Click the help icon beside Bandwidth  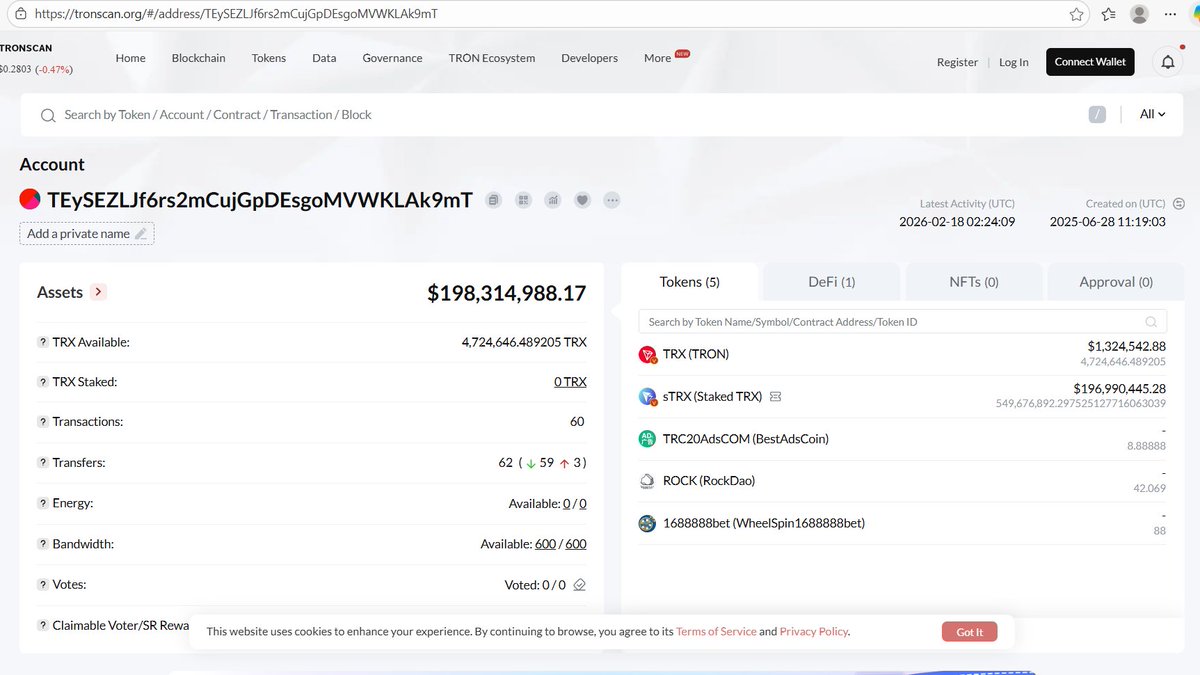click(43, 544)
